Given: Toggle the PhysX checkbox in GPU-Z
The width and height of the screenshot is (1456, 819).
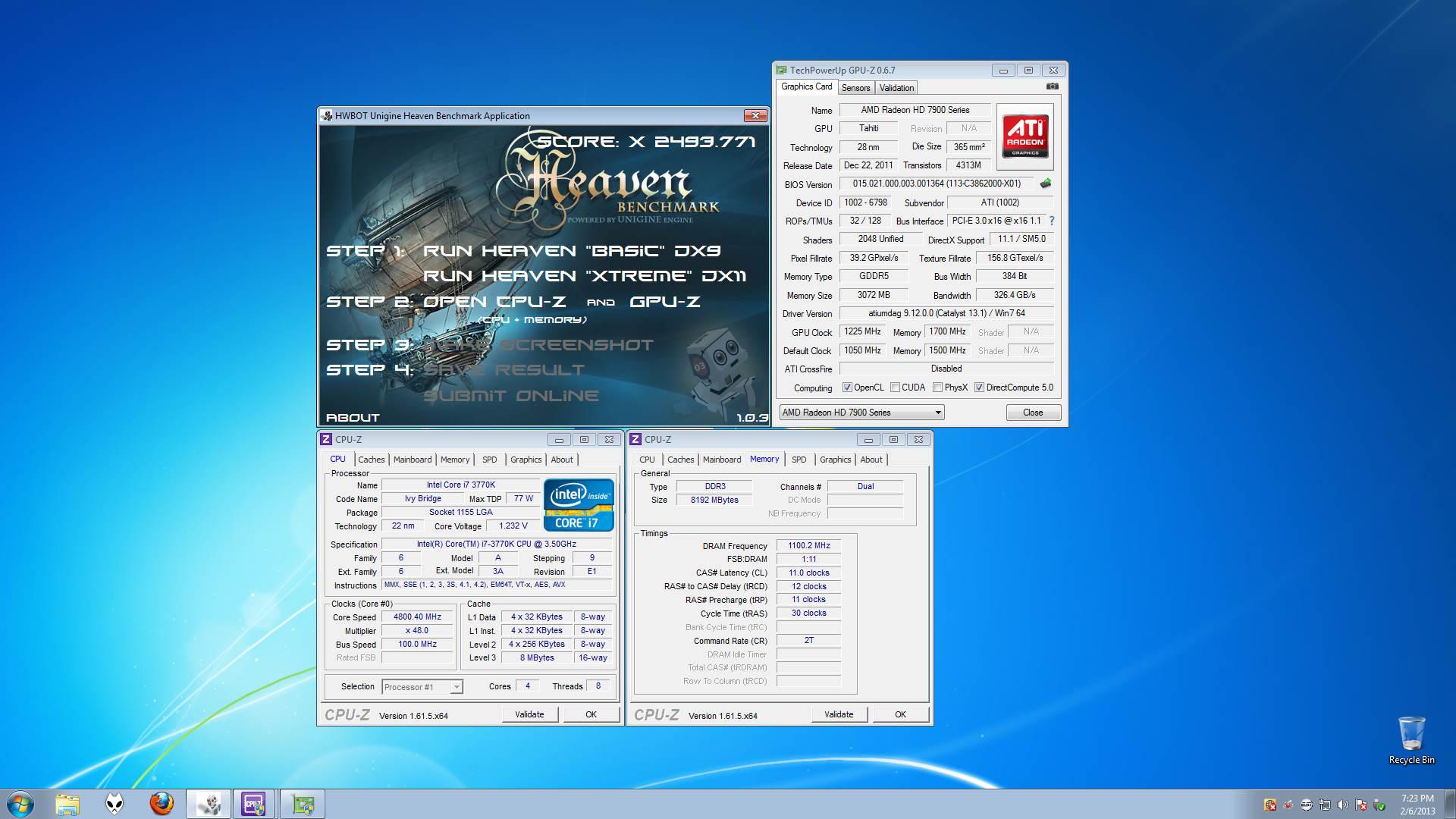Looking at the screenshot, I should pos(937,388).
